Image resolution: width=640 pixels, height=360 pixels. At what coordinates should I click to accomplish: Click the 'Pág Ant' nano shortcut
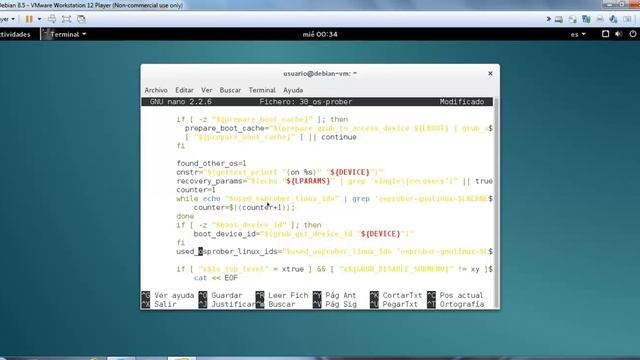(x=335, y=295)
